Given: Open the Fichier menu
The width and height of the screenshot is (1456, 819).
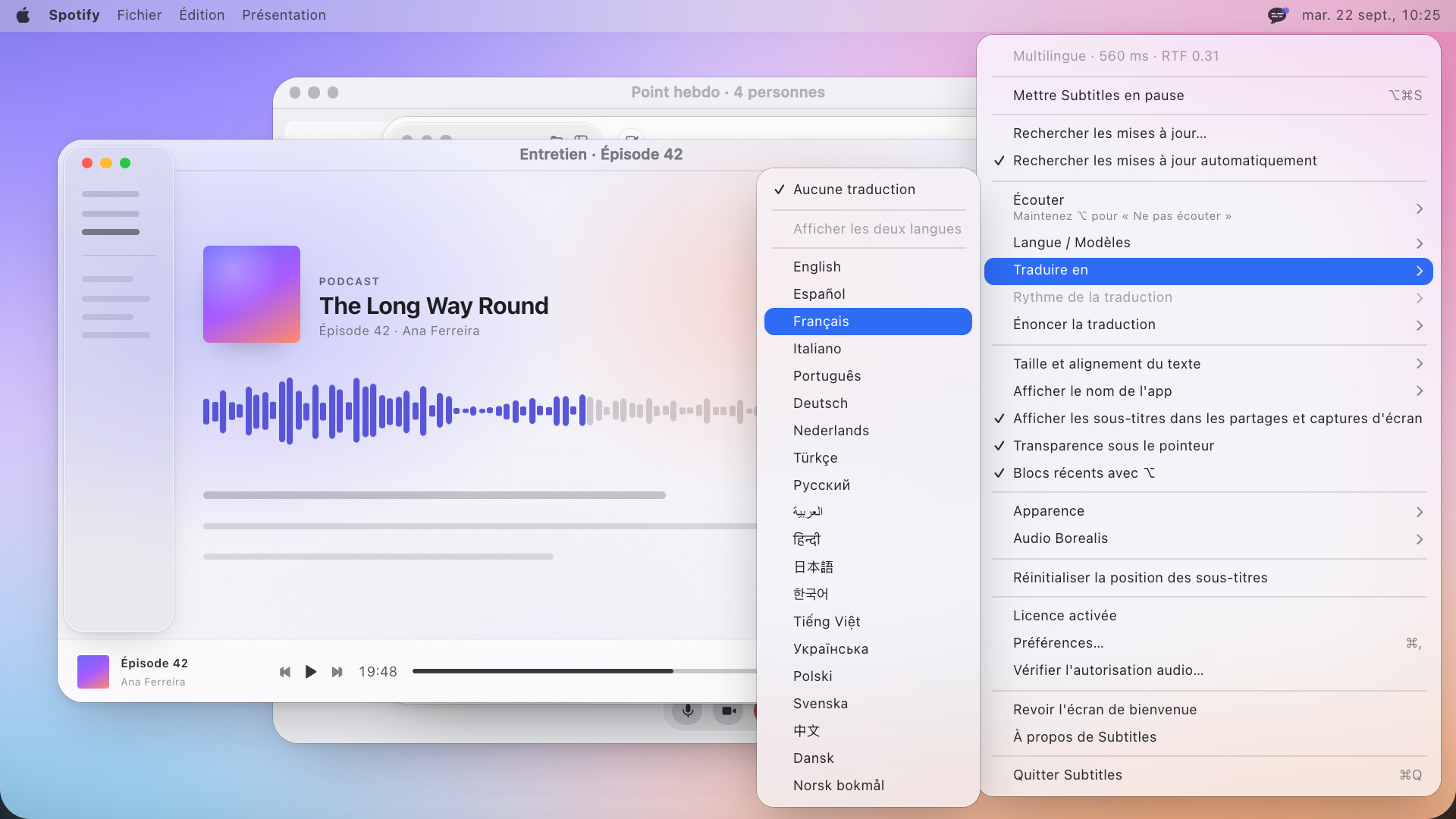Looking at the screenshot, I should [140, 15].
